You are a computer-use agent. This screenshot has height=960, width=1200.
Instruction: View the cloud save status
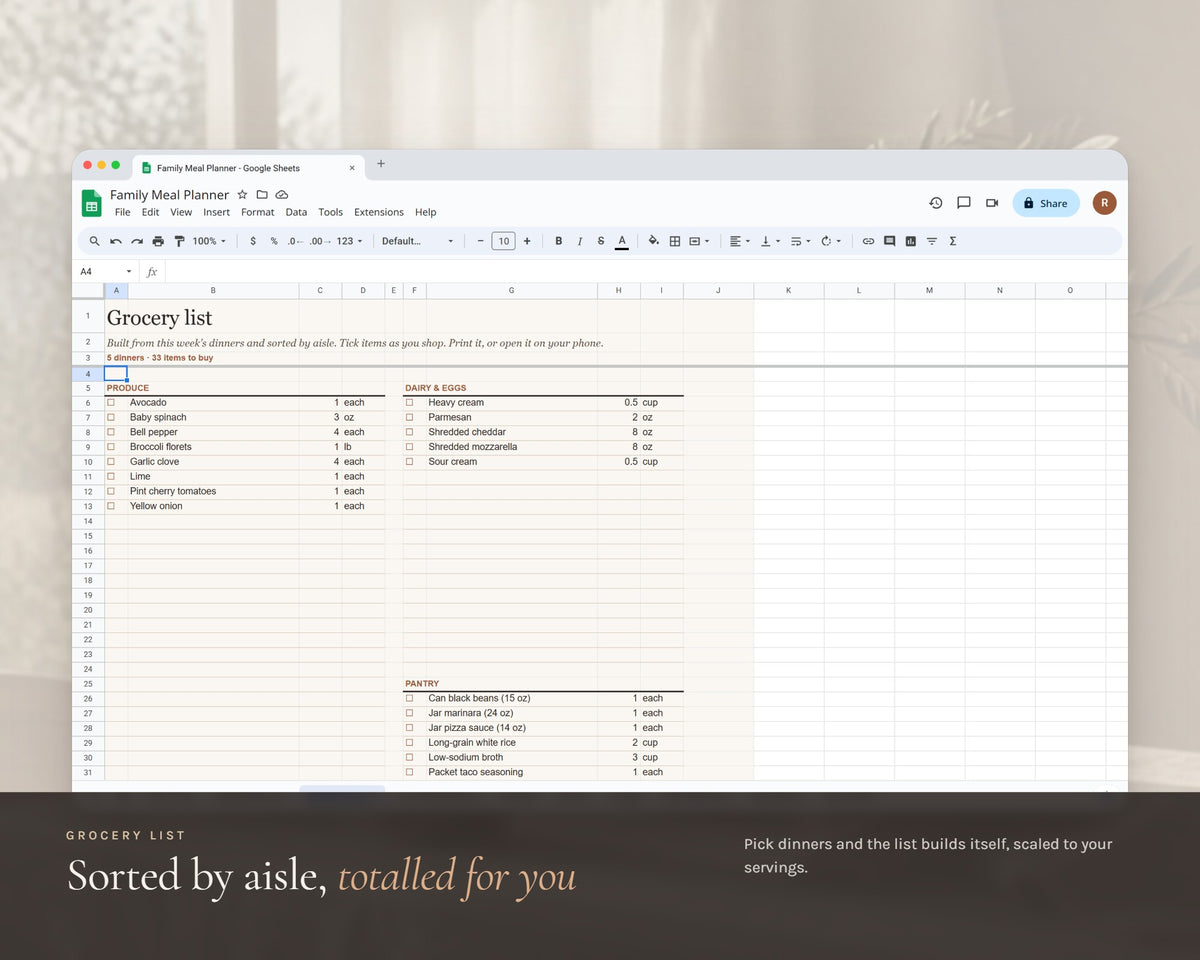(x=282, y=194)
